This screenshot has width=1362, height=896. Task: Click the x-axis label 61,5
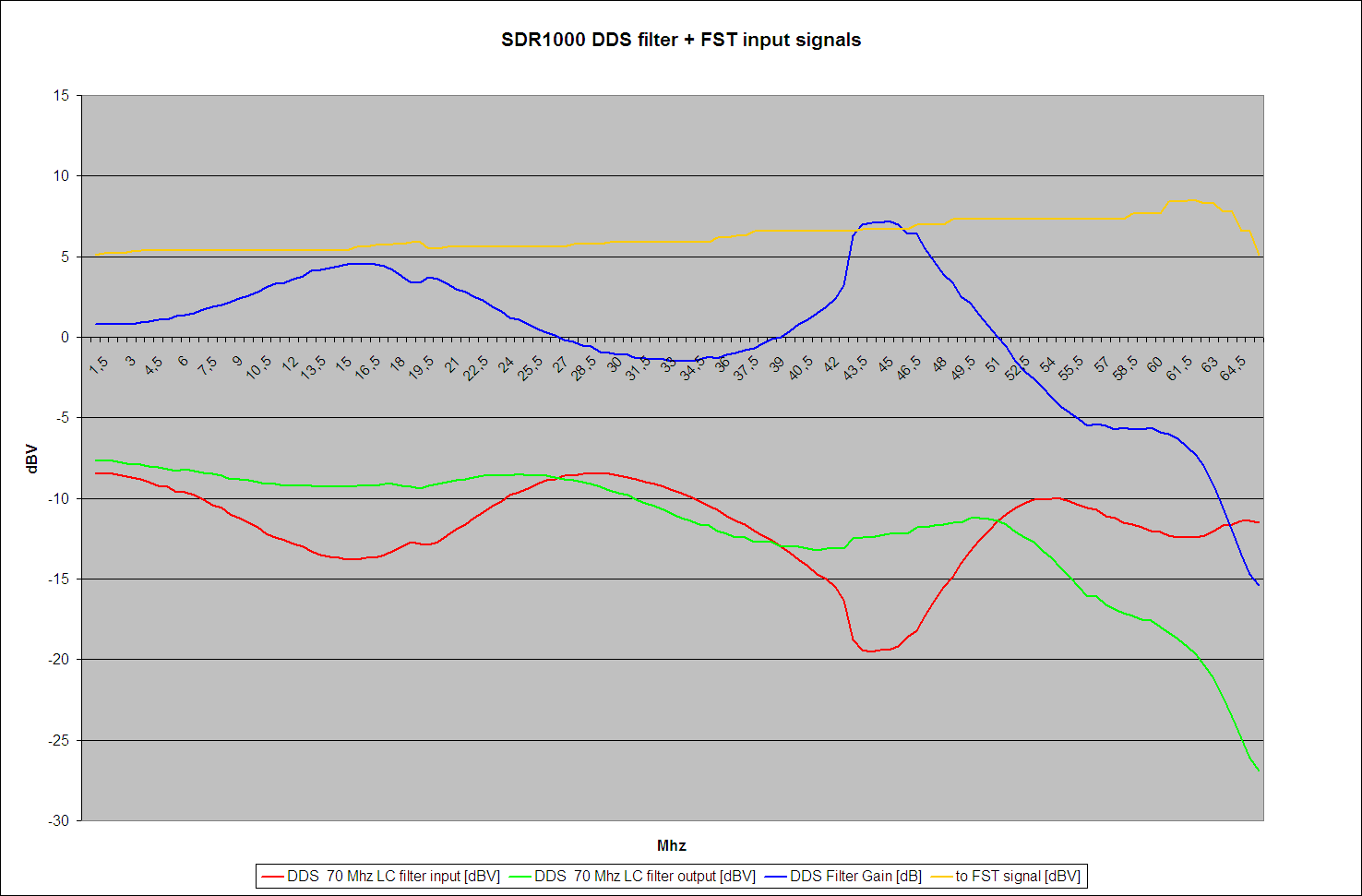click(1177, 366)
